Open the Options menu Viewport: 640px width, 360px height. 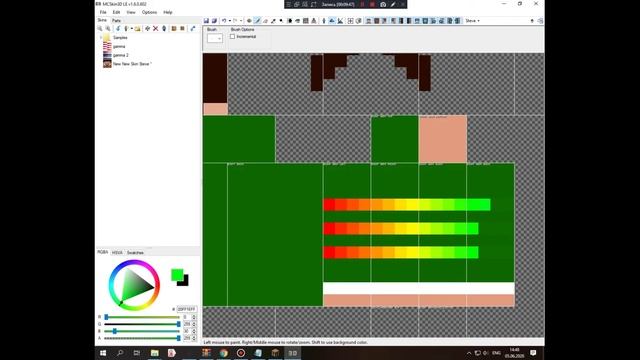click(x=149, y=12)
